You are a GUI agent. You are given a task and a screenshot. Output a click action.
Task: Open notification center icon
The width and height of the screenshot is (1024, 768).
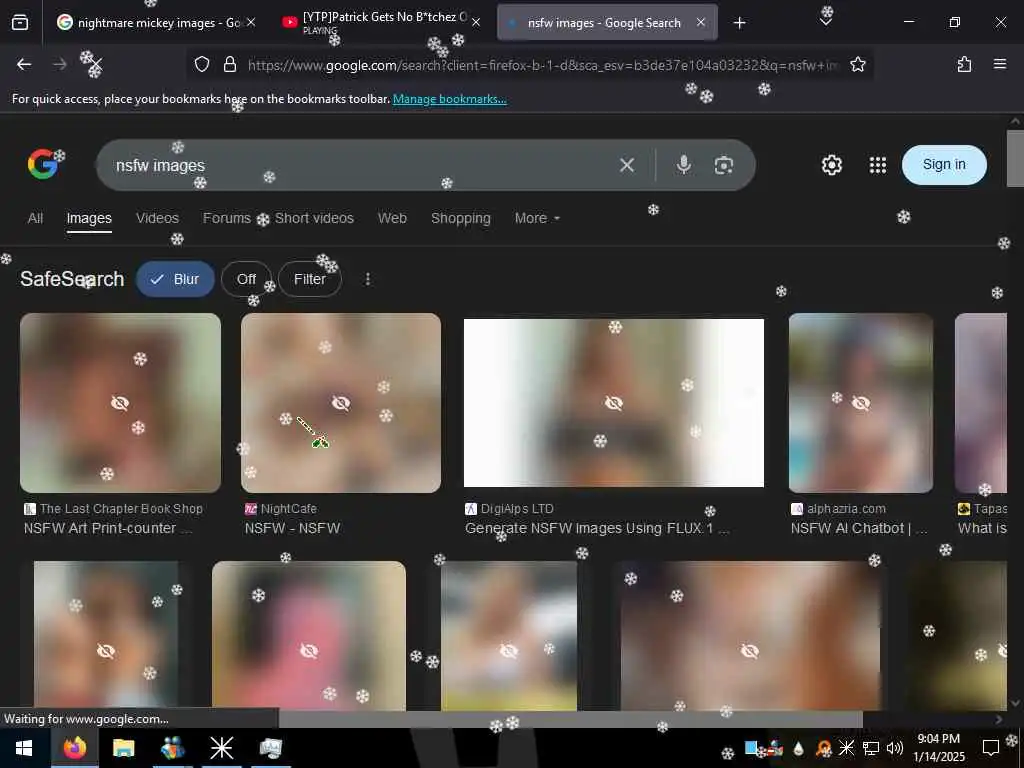pos(991,748)
